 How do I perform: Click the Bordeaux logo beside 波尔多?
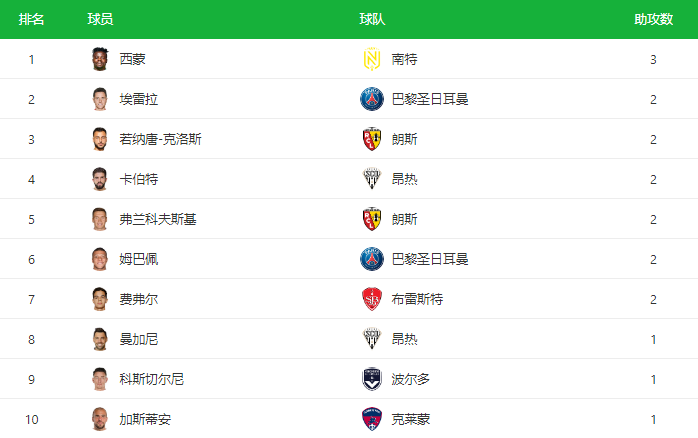click(x=372, y=379)
